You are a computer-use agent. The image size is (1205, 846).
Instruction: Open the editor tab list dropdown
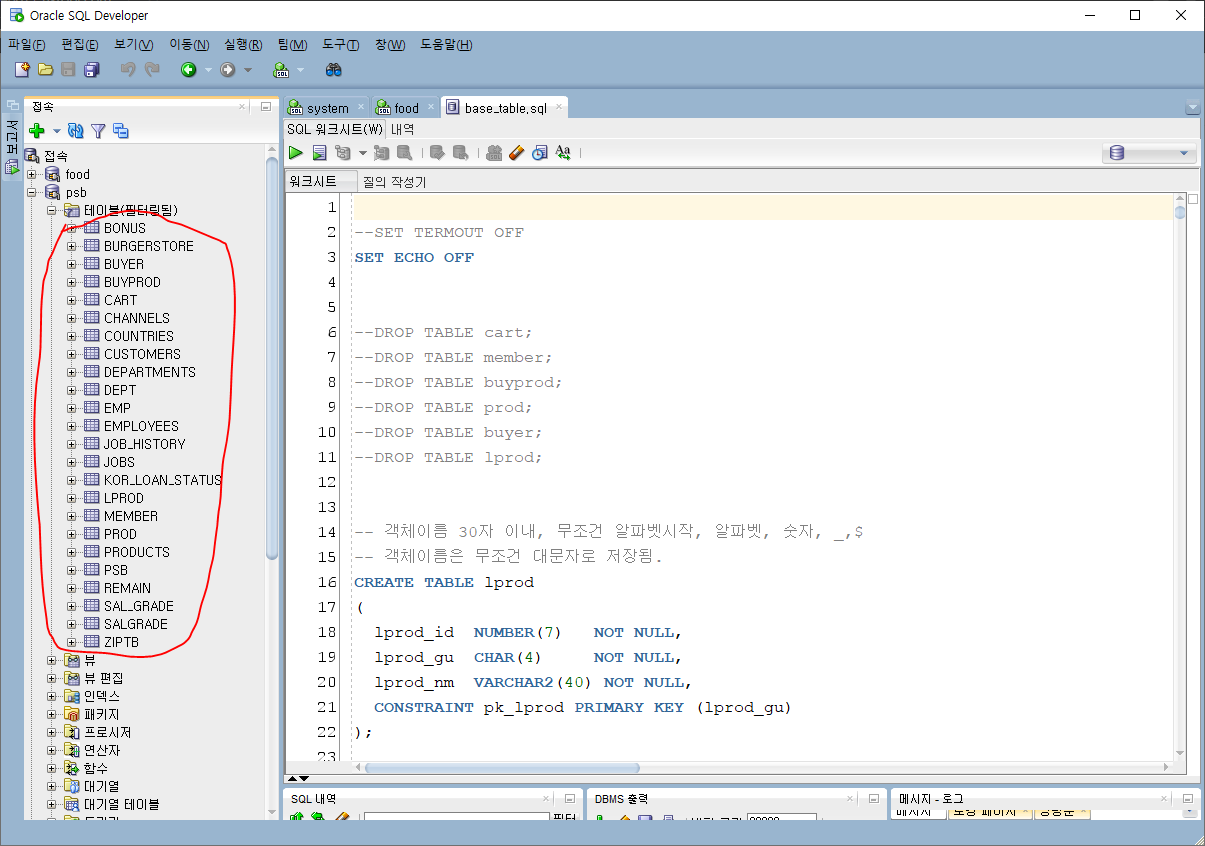(x=1192, y=107)
